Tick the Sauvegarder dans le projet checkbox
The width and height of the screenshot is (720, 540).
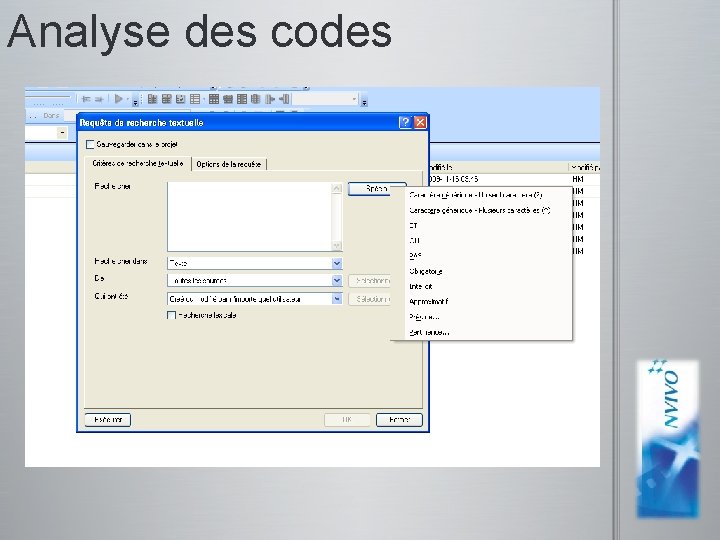tap(90, 144)
